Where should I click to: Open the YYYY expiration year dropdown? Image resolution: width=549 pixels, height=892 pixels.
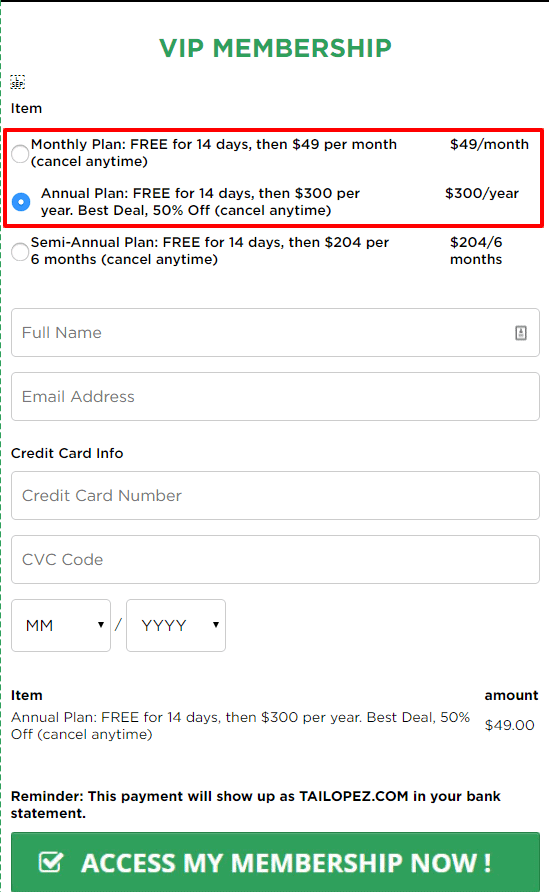coord(176,625)
